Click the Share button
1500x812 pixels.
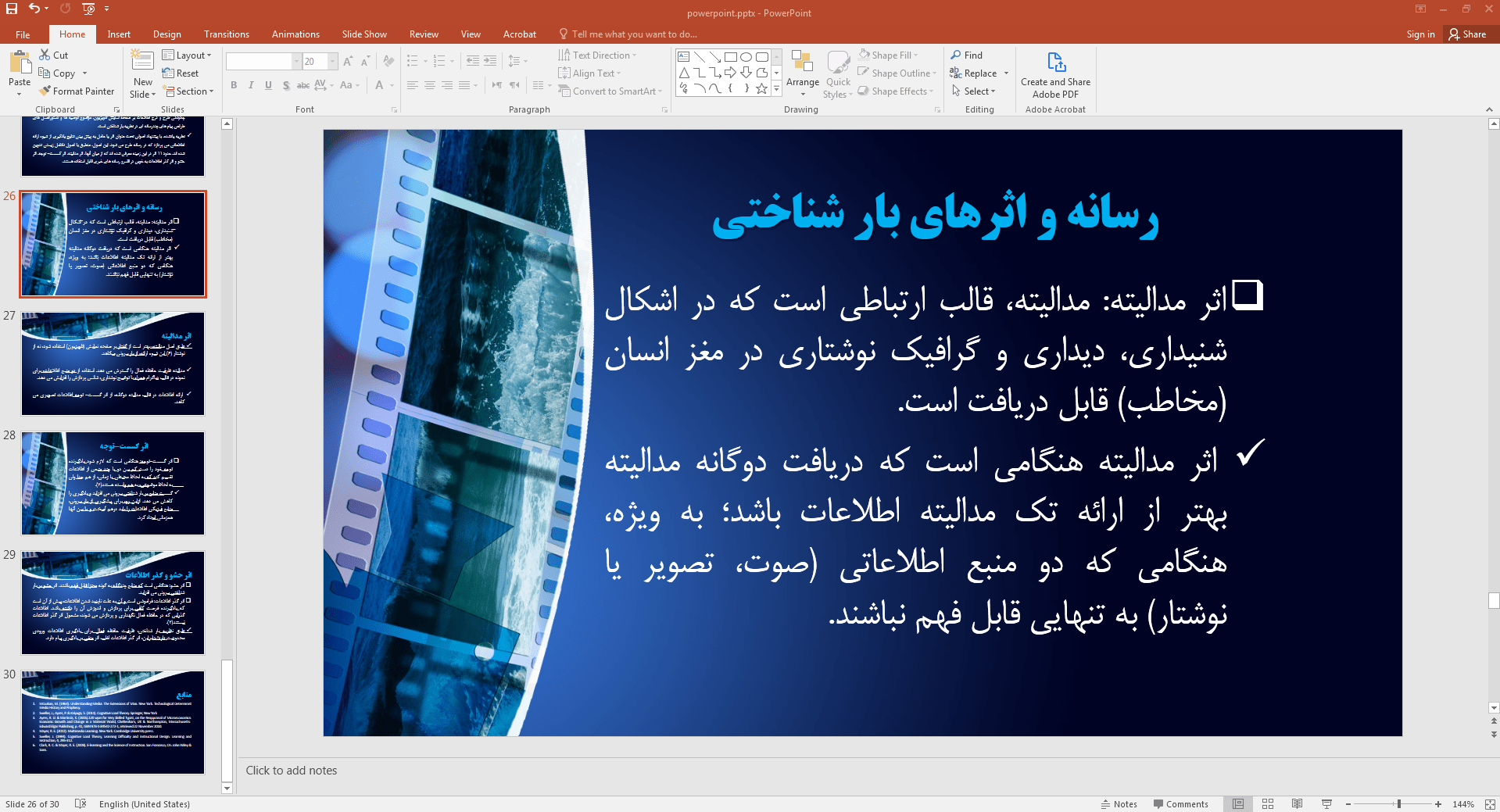pos(1467,34)
